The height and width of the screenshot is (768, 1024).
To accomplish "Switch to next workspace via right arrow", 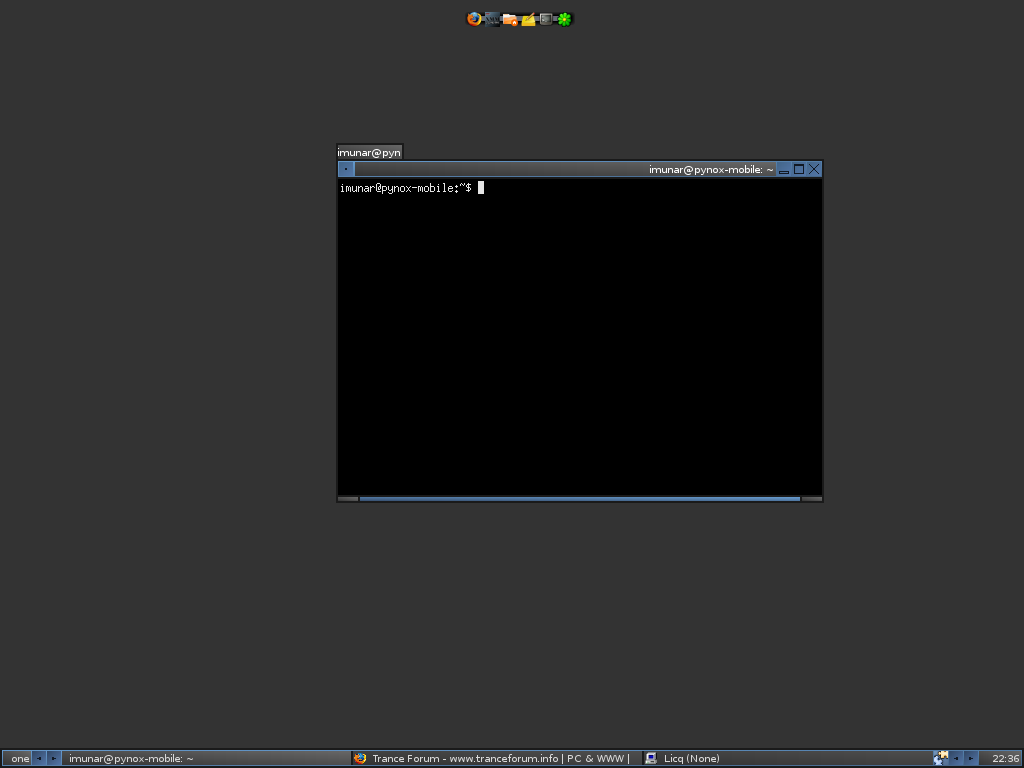I will (54, 758).
